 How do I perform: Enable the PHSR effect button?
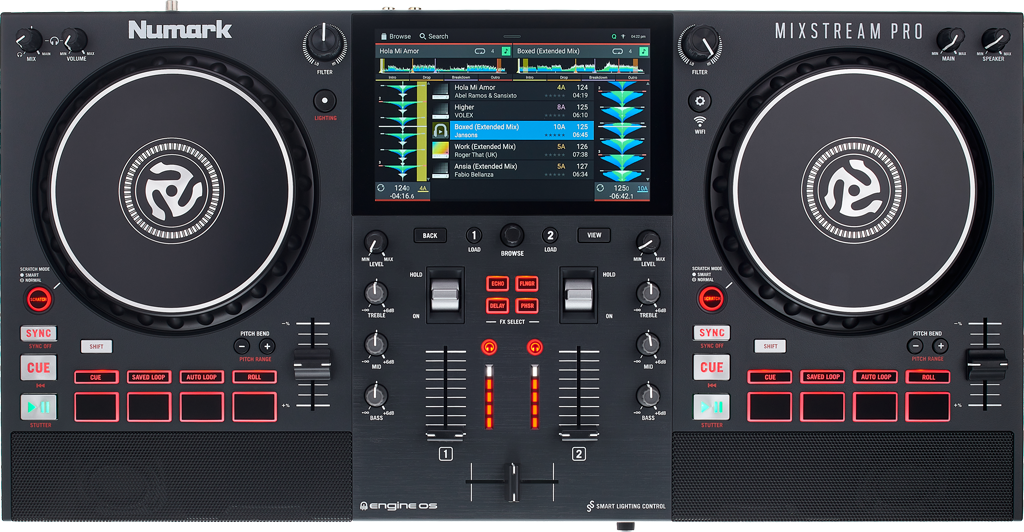pyautogui.click(x=527, y=305)
